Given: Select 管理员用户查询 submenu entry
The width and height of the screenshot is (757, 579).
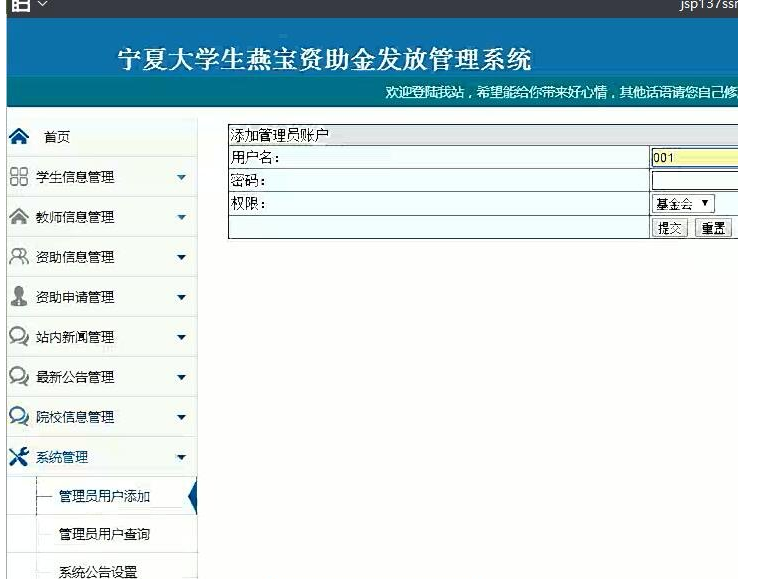Looking at the screenshot, I should [x=104, y=534].
